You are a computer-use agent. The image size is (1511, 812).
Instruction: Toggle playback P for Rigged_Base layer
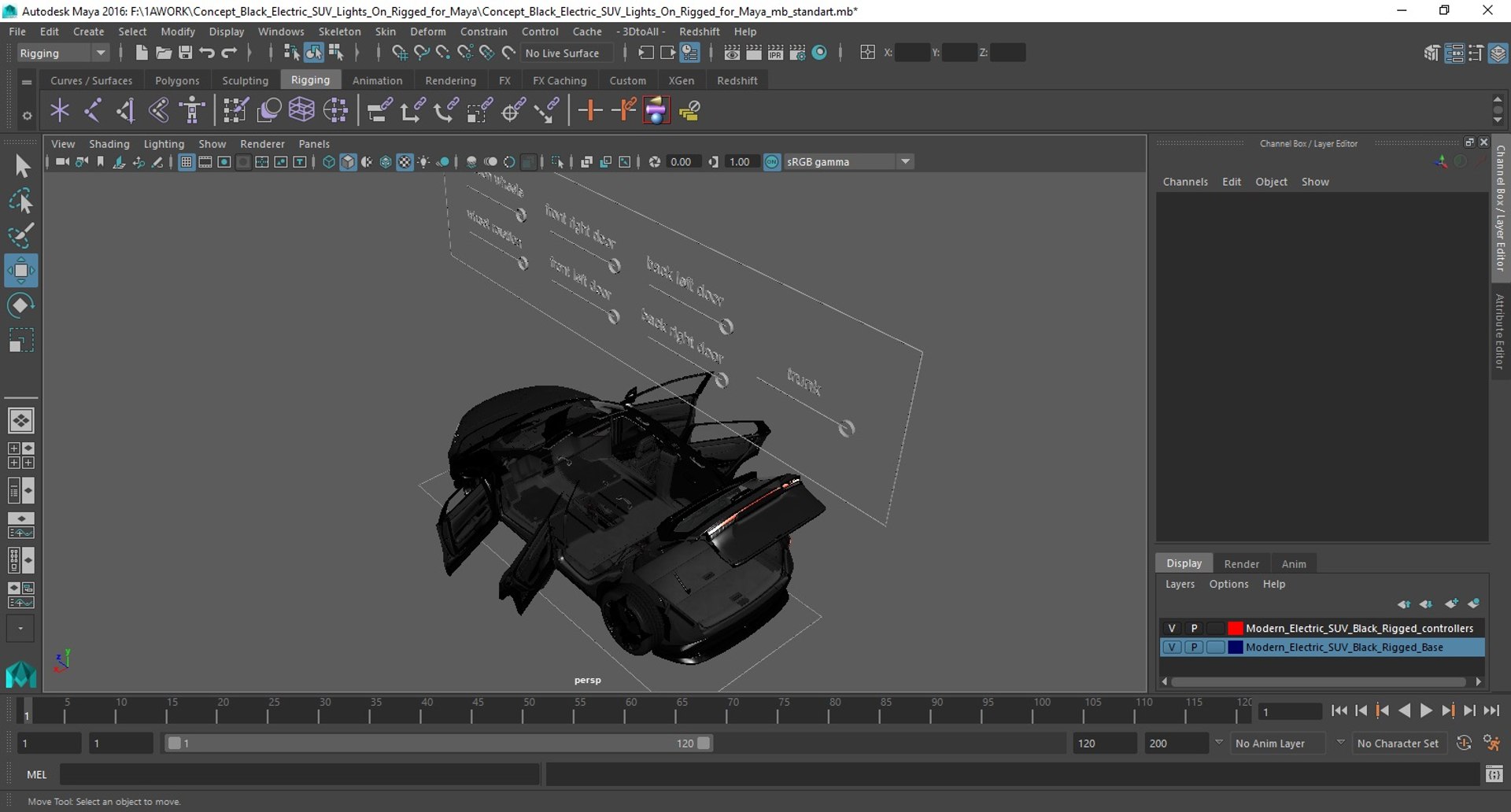point(1194,647)
